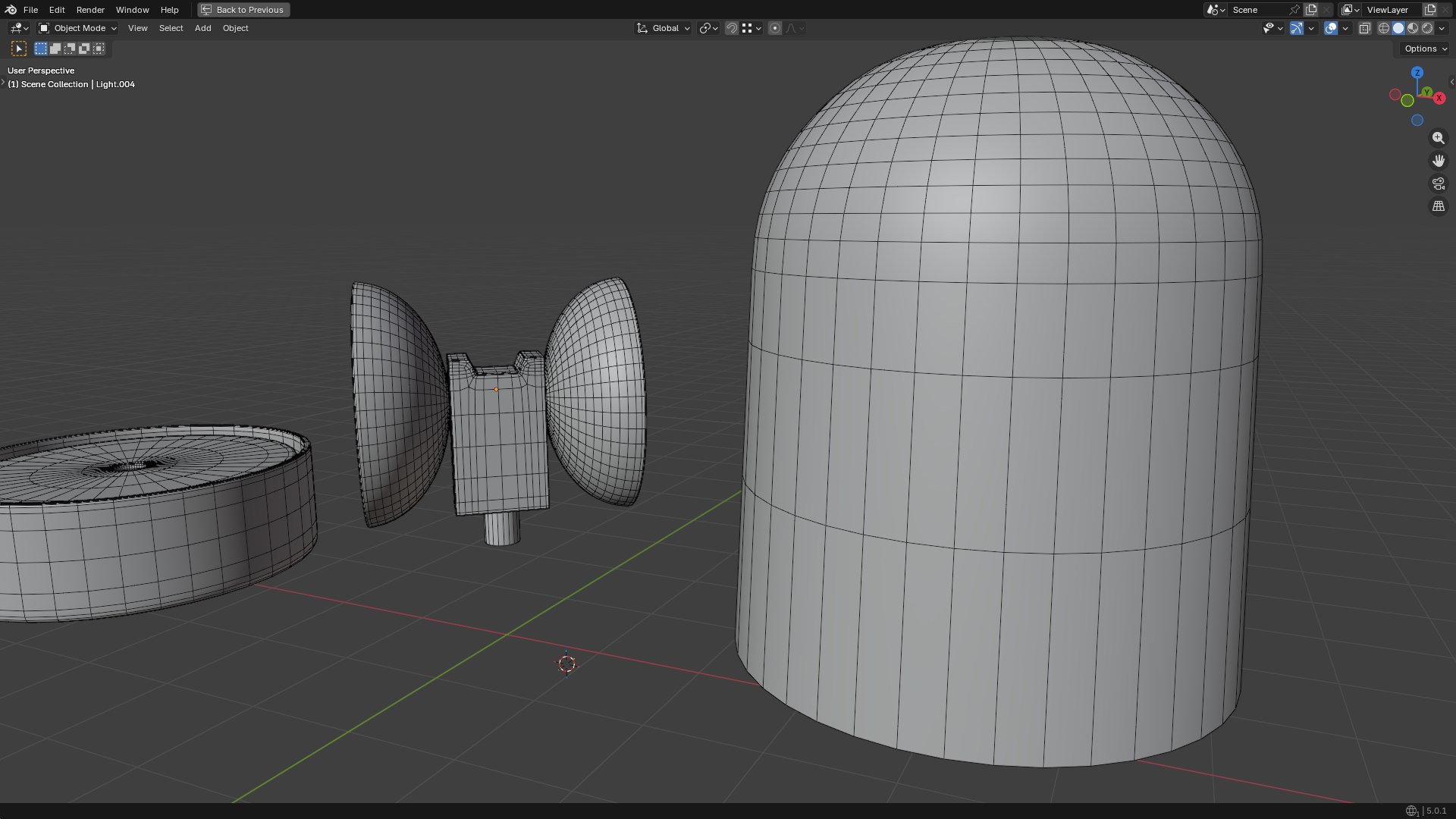Click the Scene name field
Viewport: 1456px width, 819px height.
[x=1257, y=10]
